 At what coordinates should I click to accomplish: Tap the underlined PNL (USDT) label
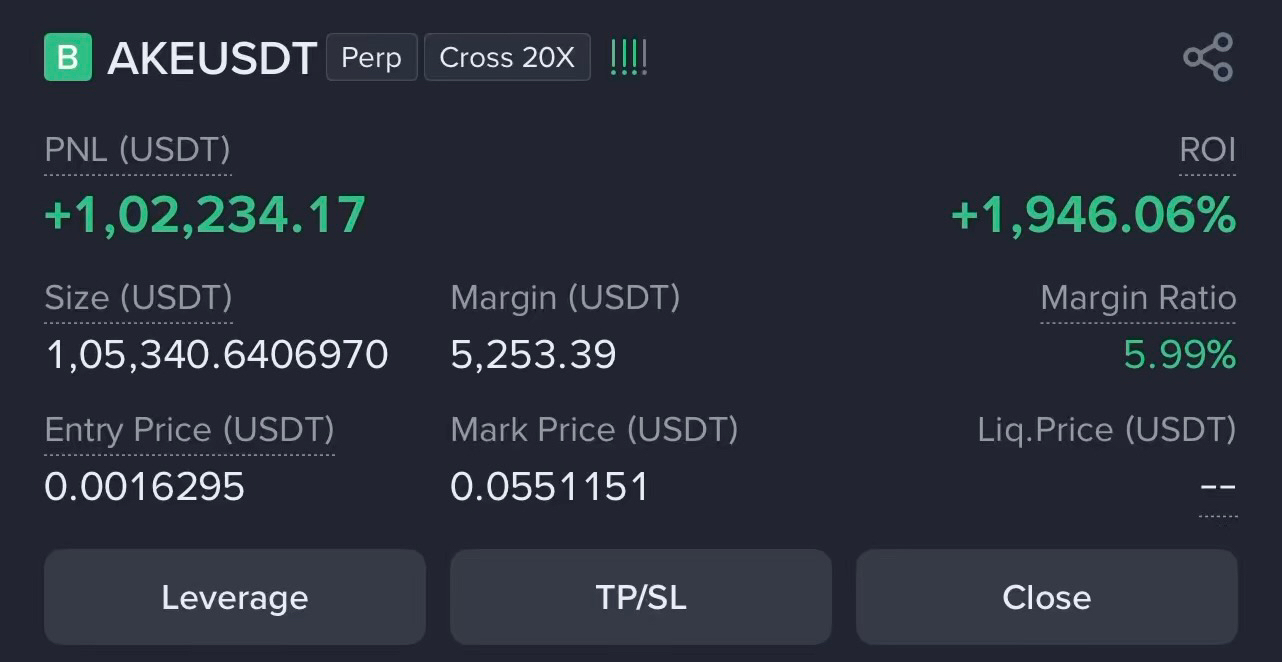(138, 150)
